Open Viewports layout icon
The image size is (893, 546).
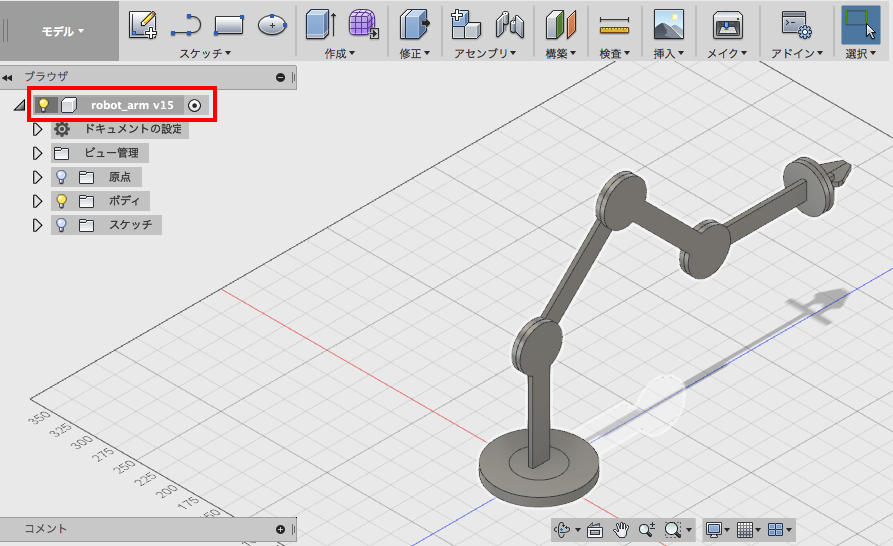(776, 530)
